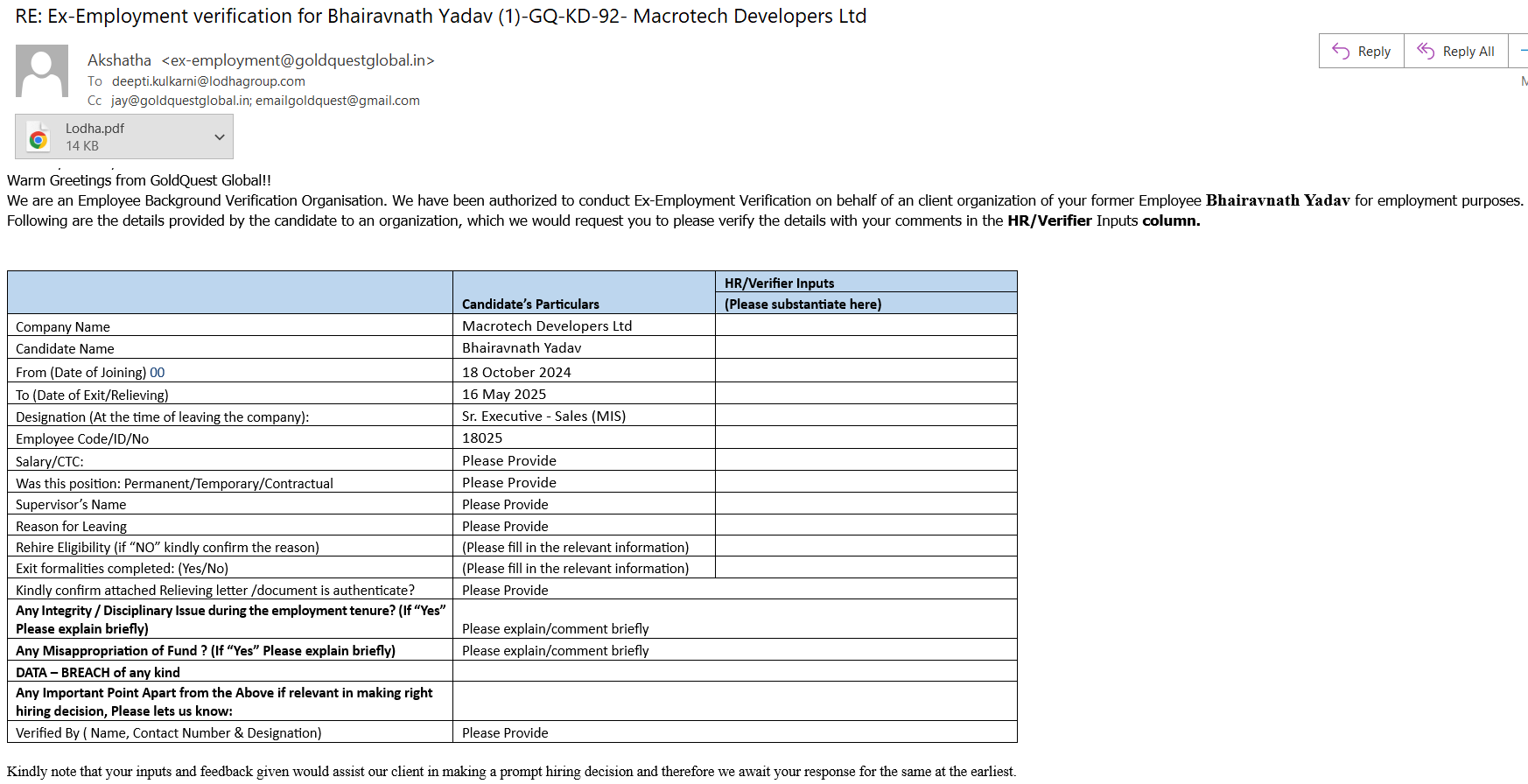Click the HR/Verifier input cell for Company Name
The width and height of the screenshot is (1528, 784).
click(866, 325)
